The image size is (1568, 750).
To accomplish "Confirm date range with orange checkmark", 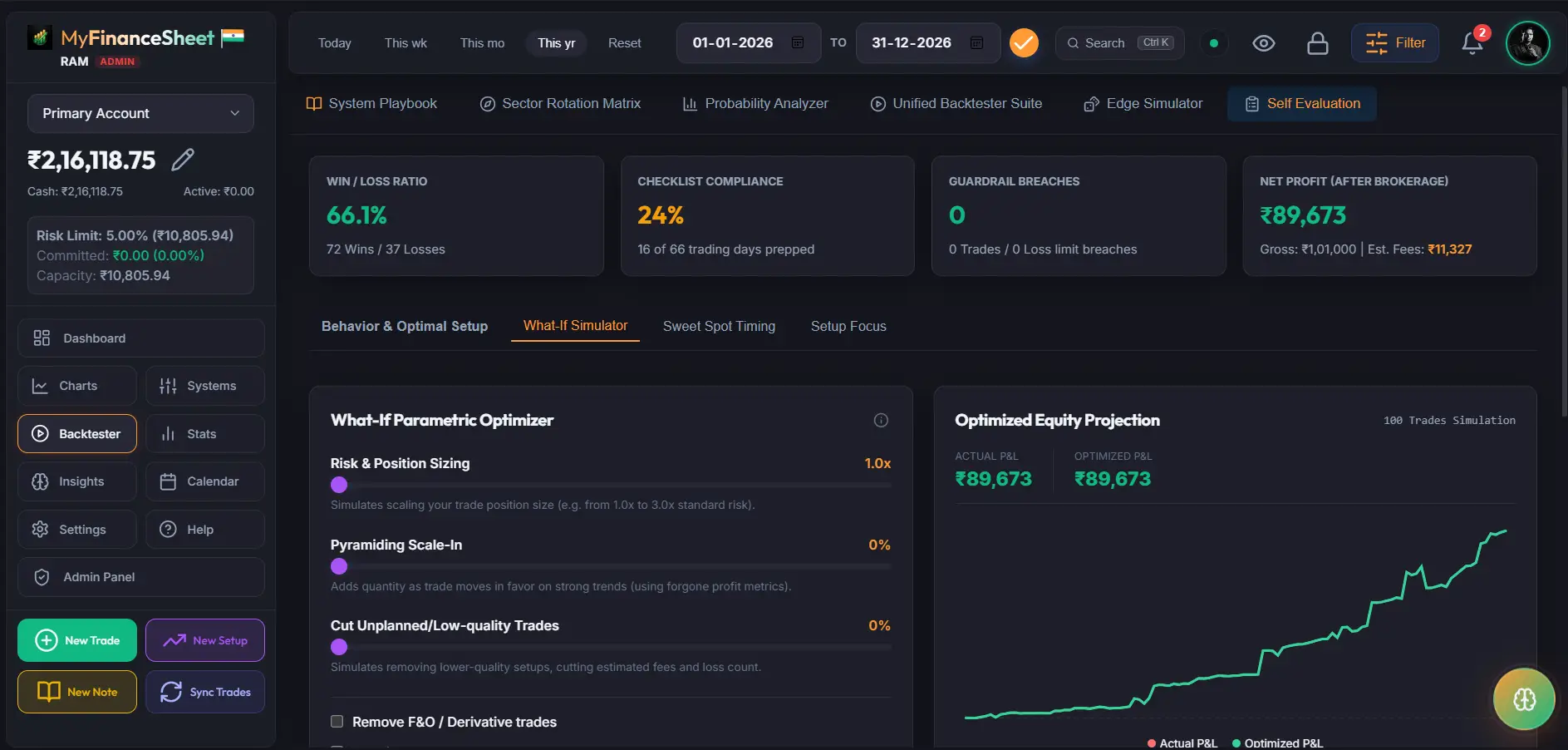I will point(1024,43).
